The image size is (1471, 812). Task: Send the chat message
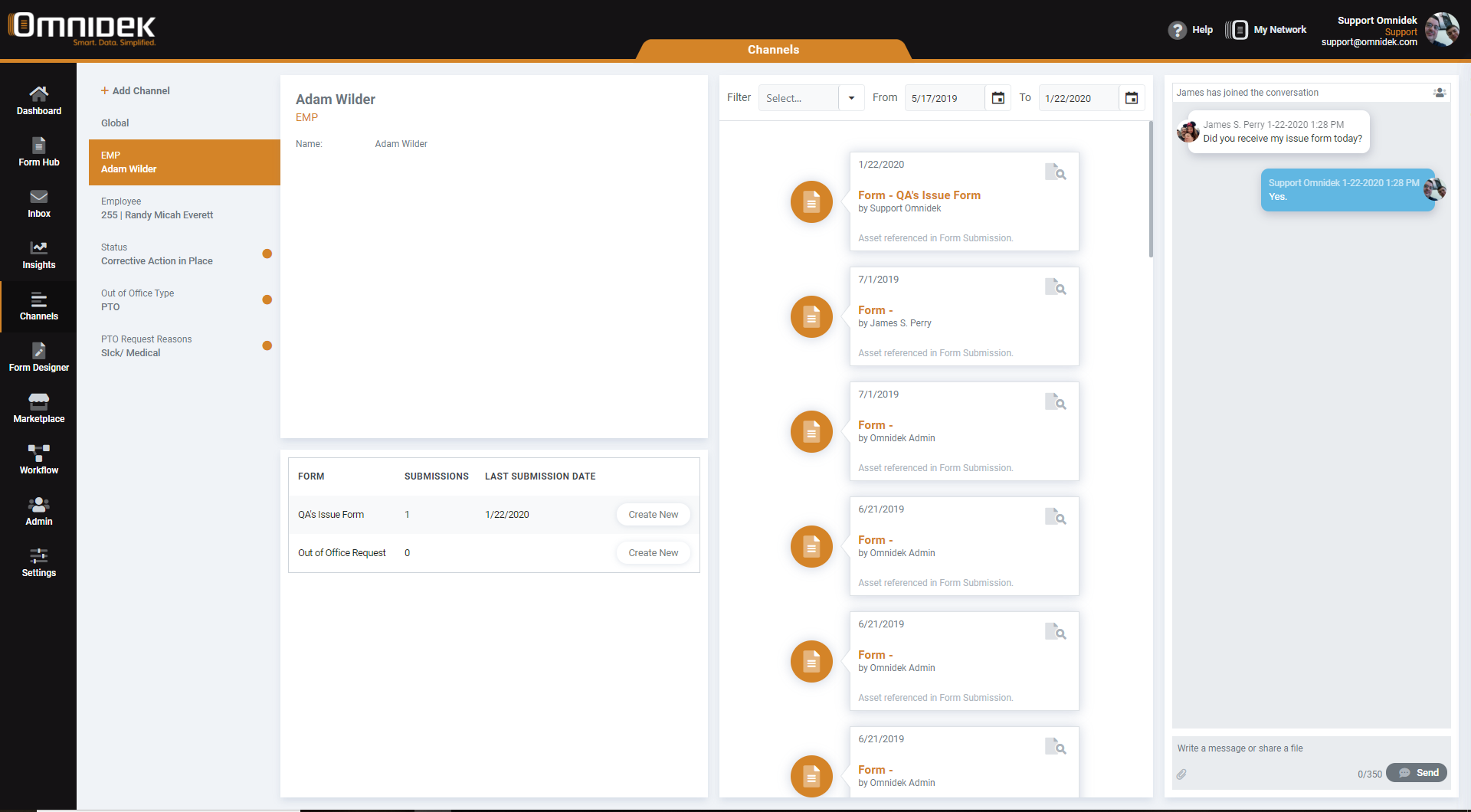click(x=1417, y=773)
